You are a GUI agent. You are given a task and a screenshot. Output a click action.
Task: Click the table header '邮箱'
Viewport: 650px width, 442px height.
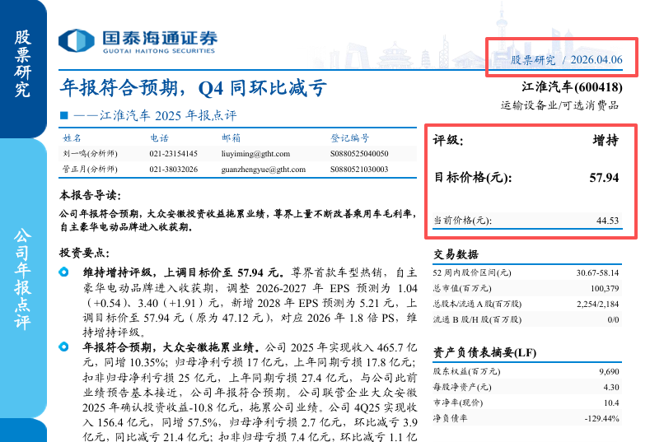(x=231, y=138)
